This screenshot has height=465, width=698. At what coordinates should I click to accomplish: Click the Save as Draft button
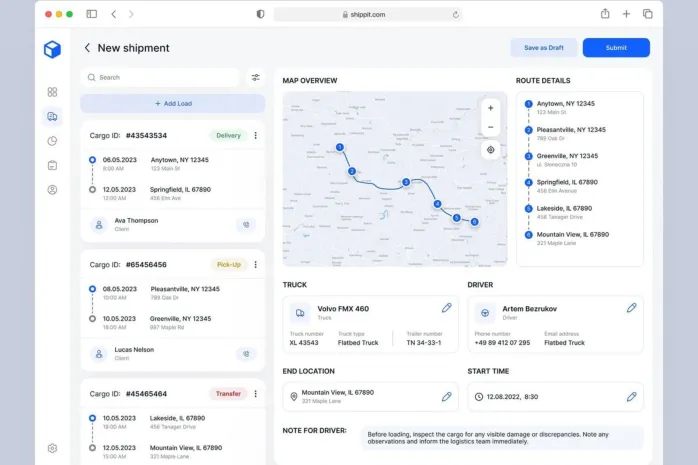click(x=543, y=48)
